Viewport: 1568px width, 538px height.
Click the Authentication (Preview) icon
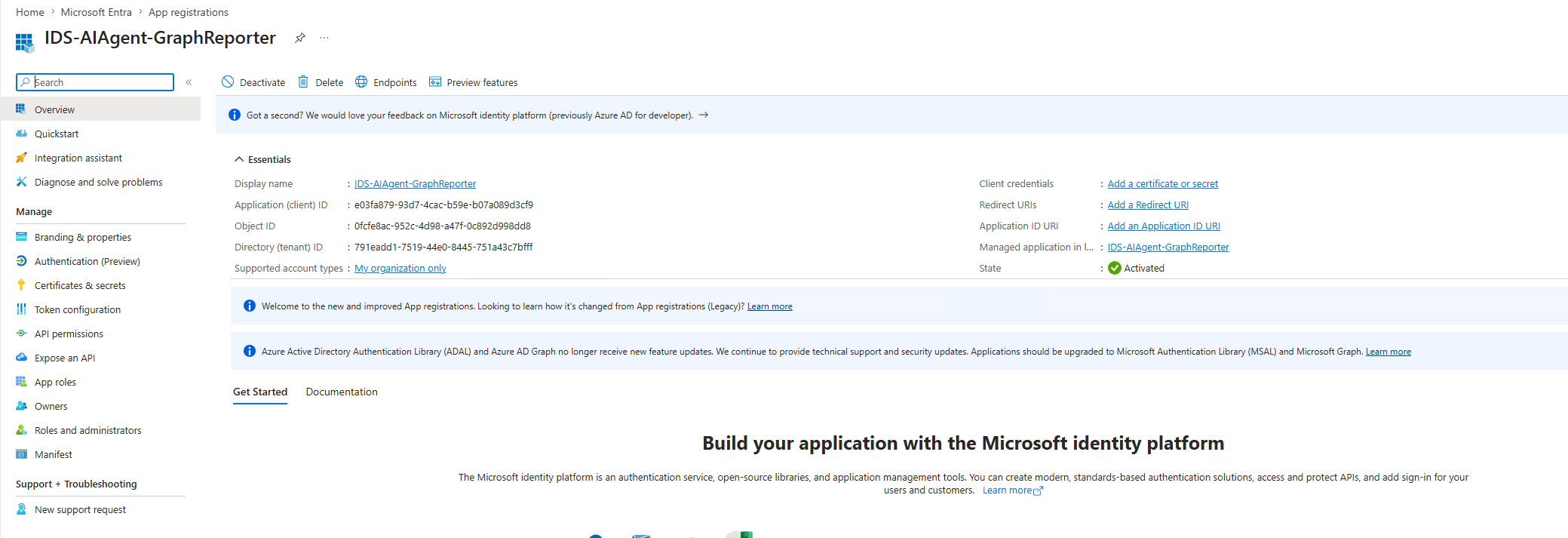click(x=21, y=260)
